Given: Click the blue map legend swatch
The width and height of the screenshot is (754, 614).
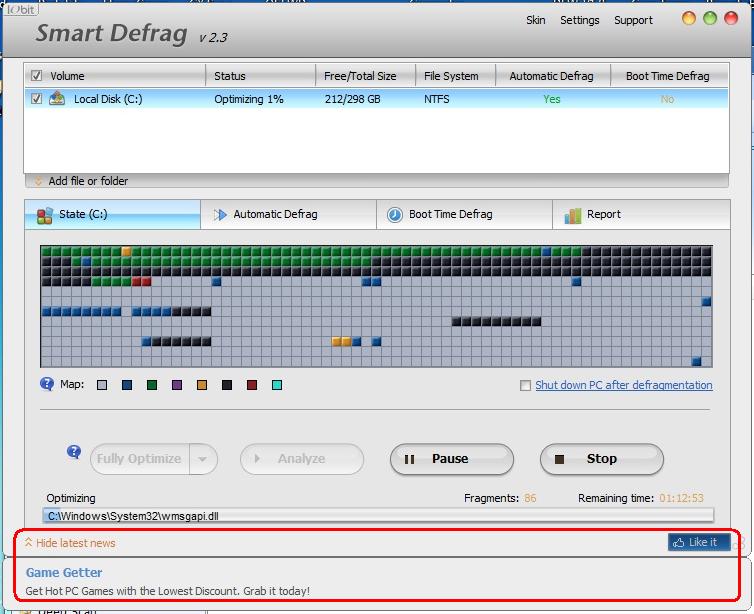Looking at the screenshot, I should [x=127, y=385].
